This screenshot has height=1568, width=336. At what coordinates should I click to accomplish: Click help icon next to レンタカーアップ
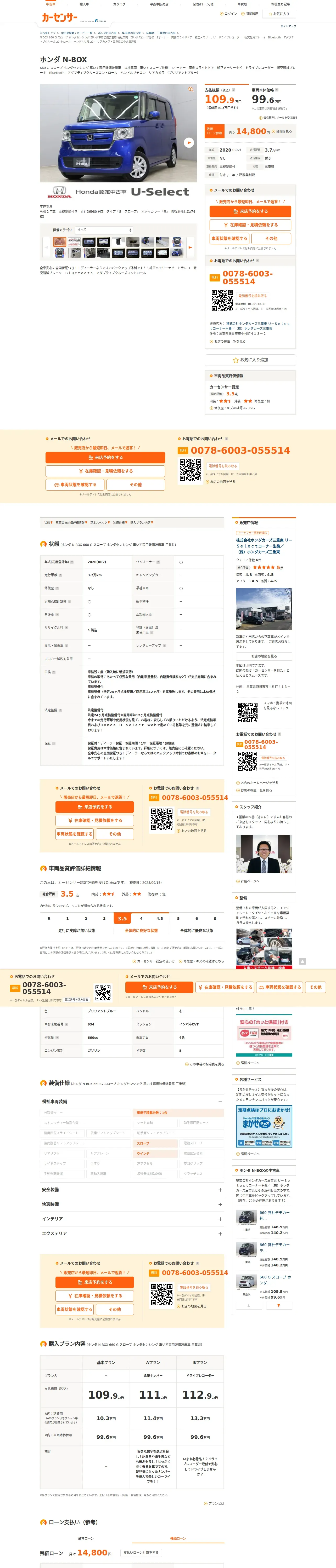pos(164,645)
